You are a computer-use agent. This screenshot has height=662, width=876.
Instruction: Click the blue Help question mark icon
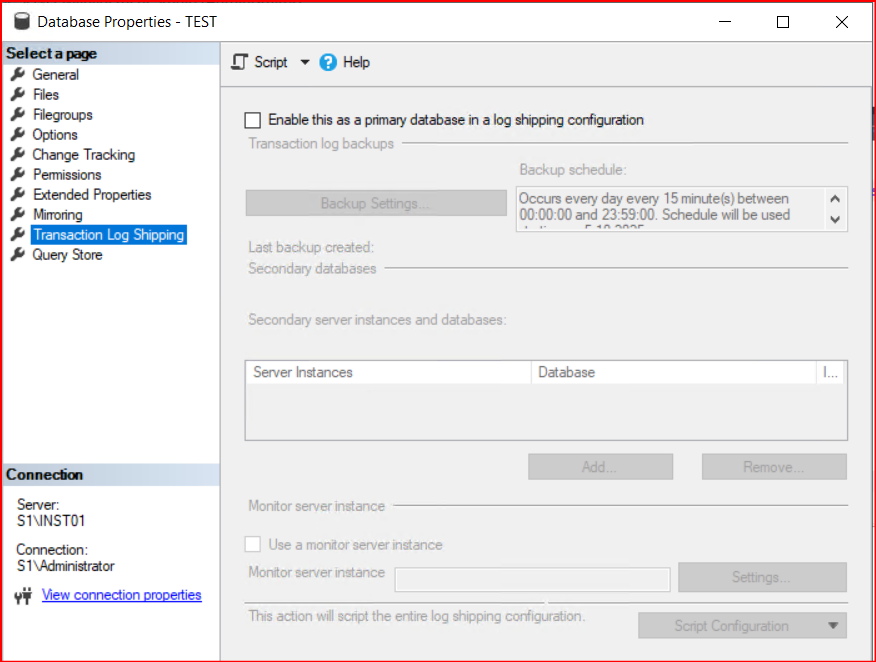(328, 62)
